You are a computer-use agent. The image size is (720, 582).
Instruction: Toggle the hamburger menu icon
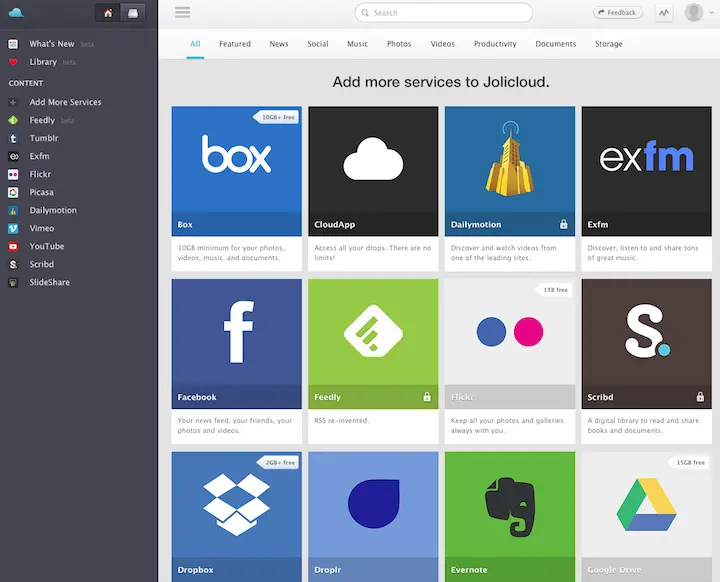point(182,12)
